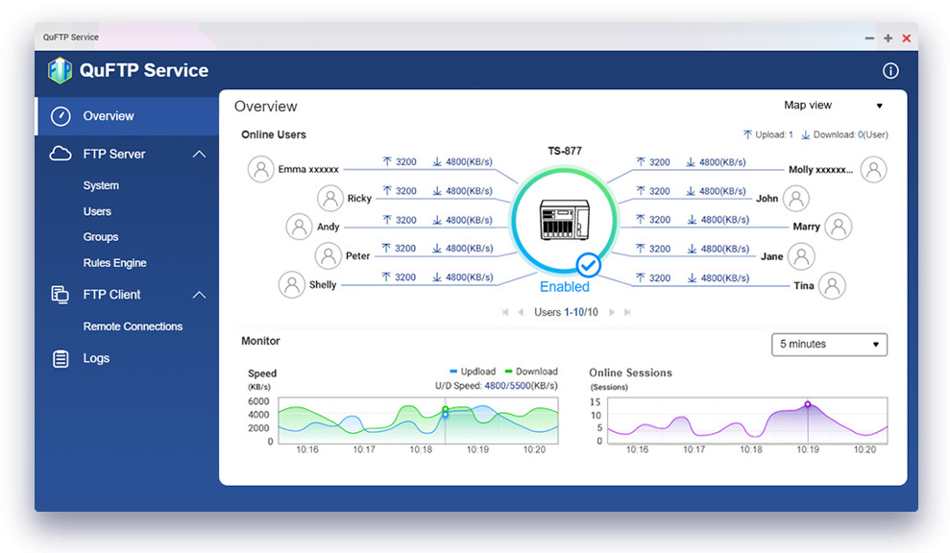
Task: Click the TS-877 device name
Action: (564, 151)
